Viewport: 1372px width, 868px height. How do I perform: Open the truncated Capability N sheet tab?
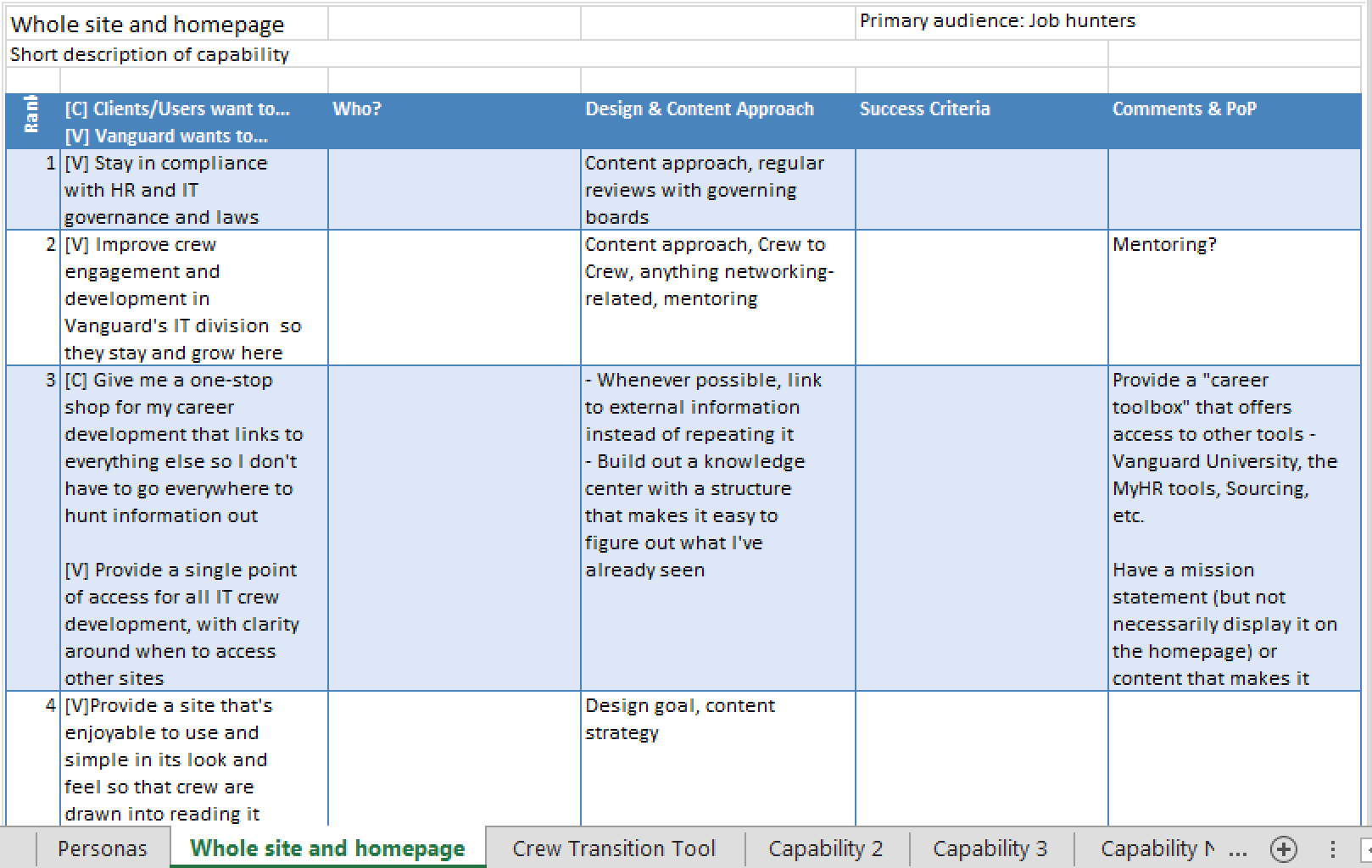(1157, 849)
